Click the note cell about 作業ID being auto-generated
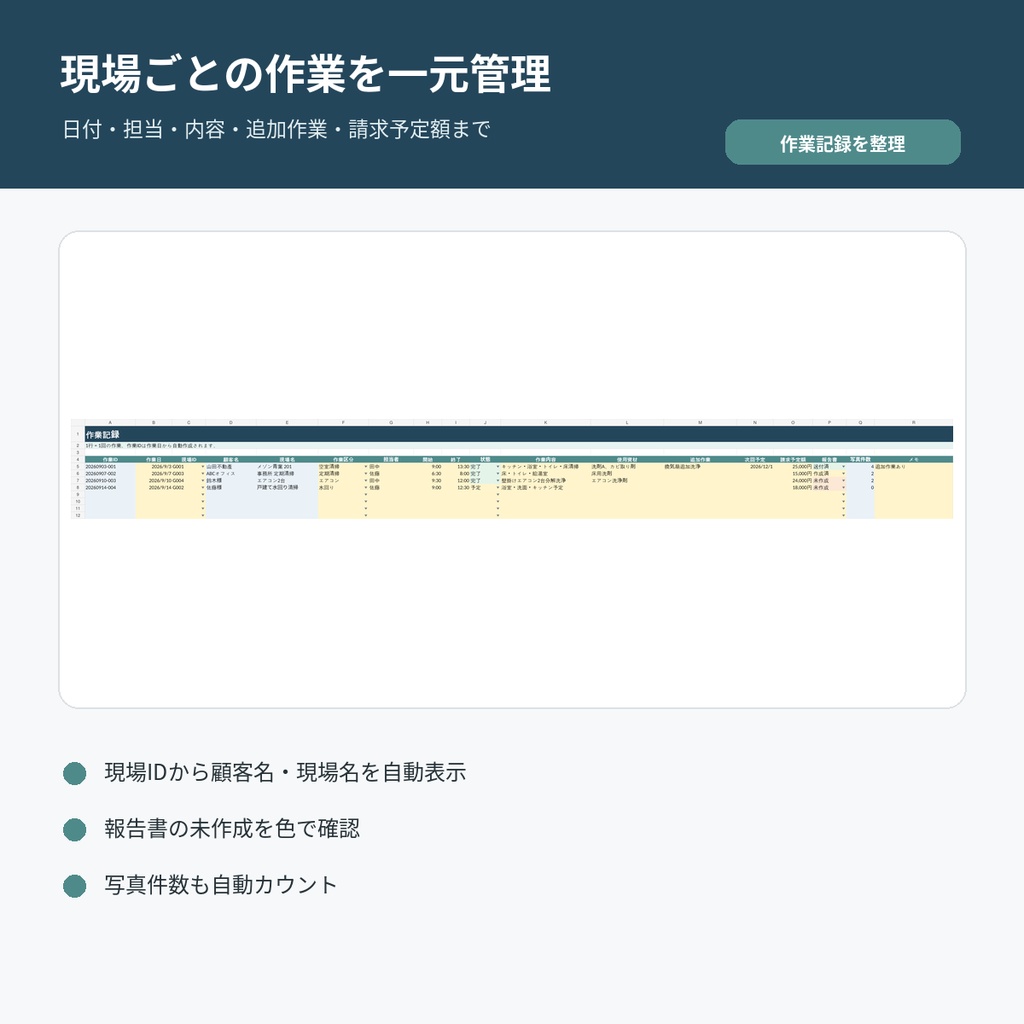1024x1024 pixels. pyautogui.click(x=519, y=445)
